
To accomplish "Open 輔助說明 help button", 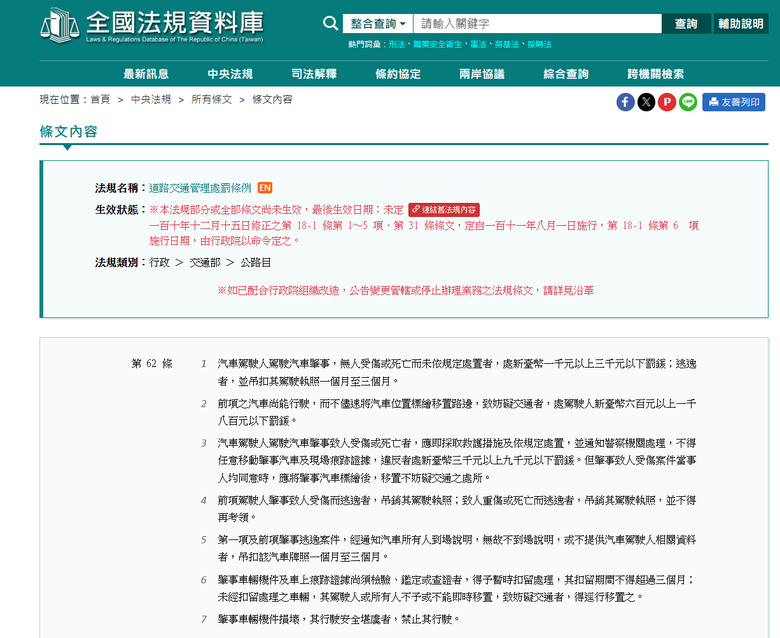I will point(741,23).
